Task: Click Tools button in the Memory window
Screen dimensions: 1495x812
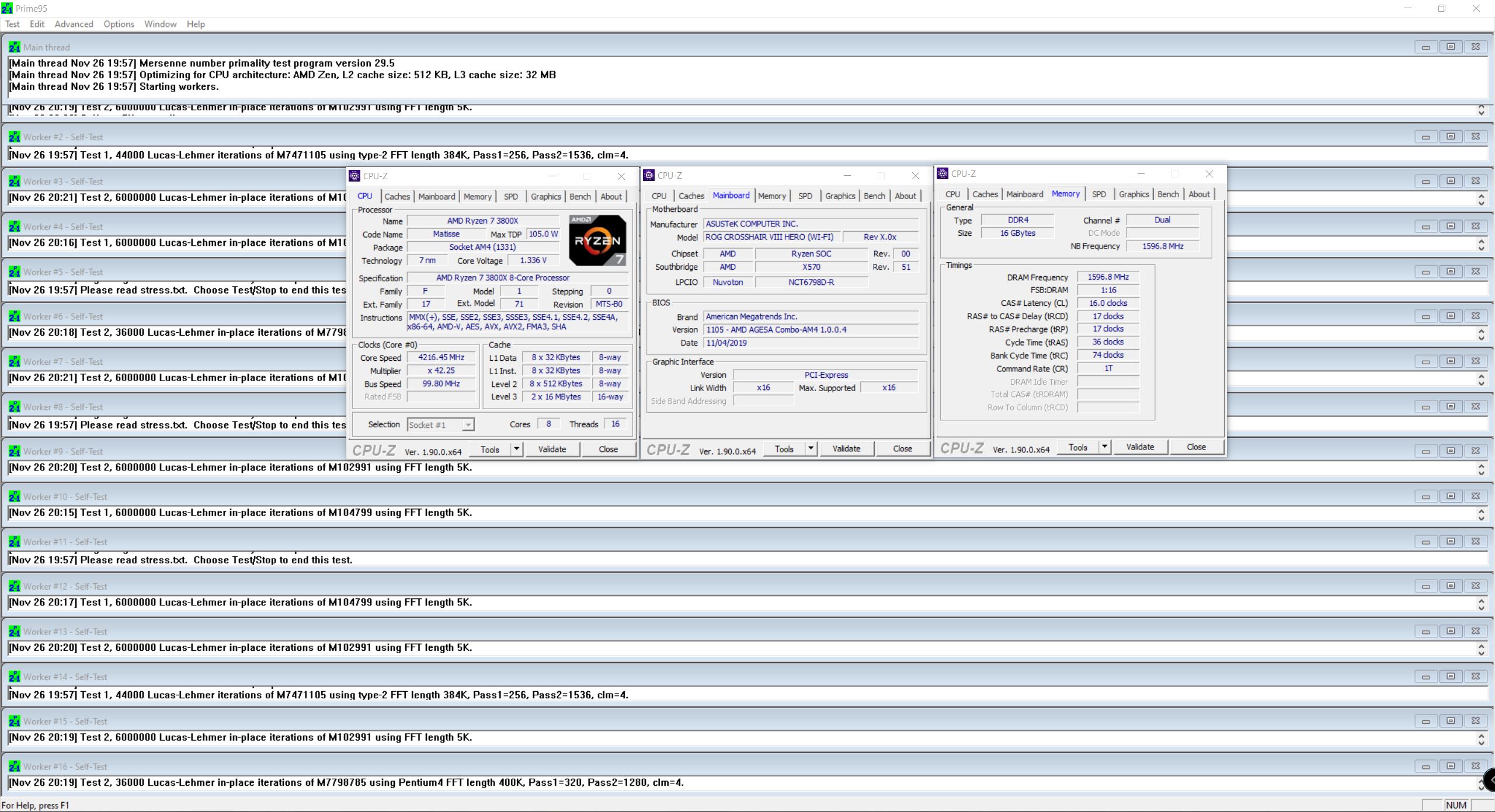Action: [1078, 447]
